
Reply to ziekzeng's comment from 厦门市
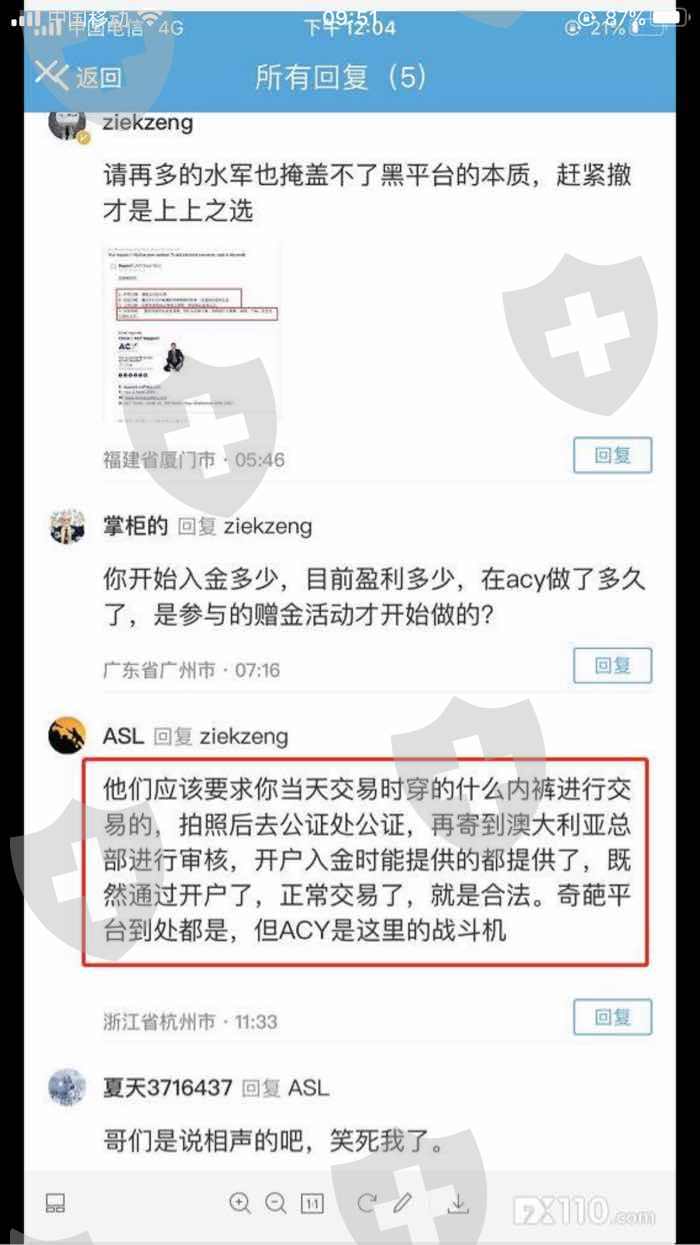click(612, 455)
